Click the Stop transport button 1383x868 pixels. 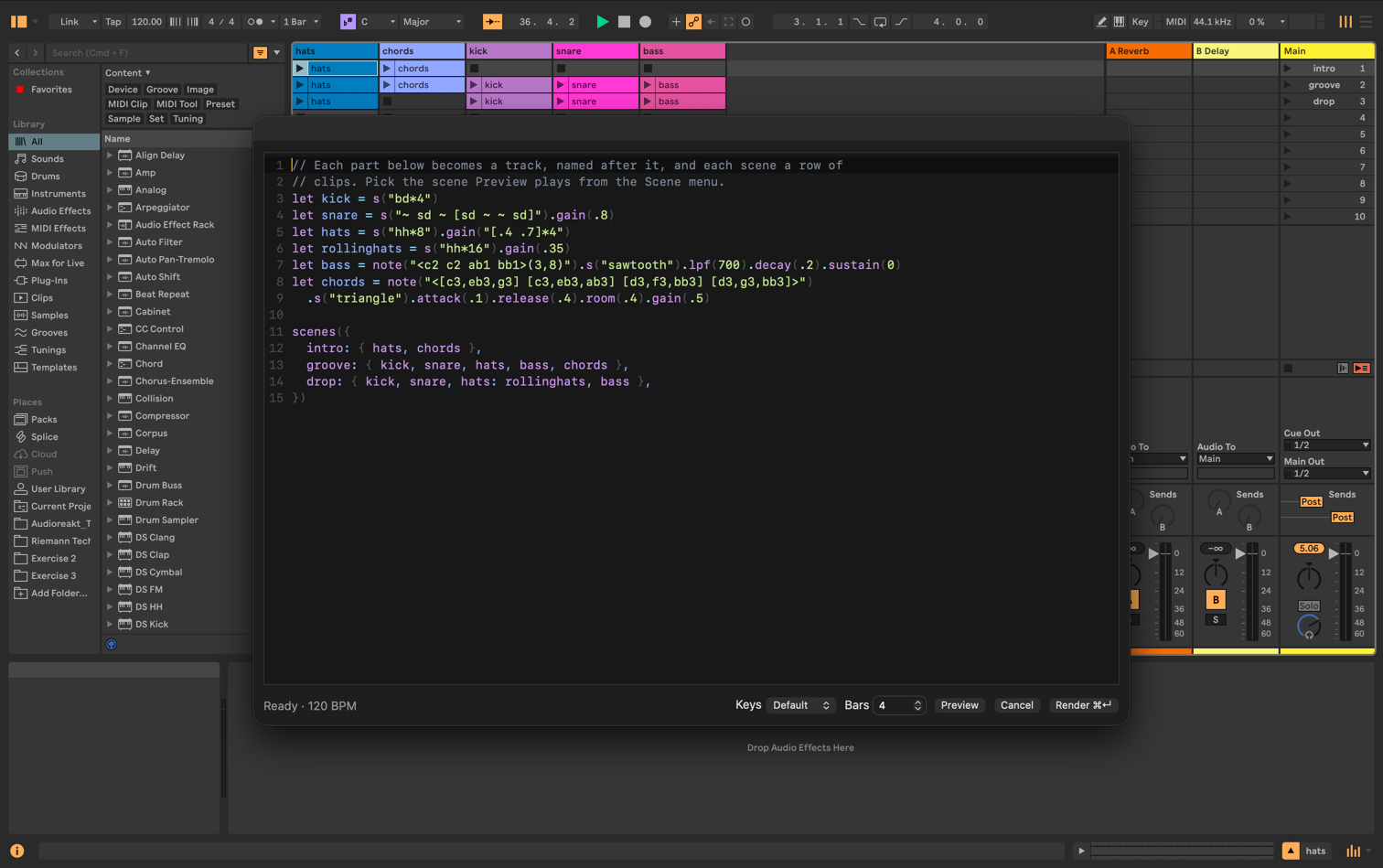[624, 22]
